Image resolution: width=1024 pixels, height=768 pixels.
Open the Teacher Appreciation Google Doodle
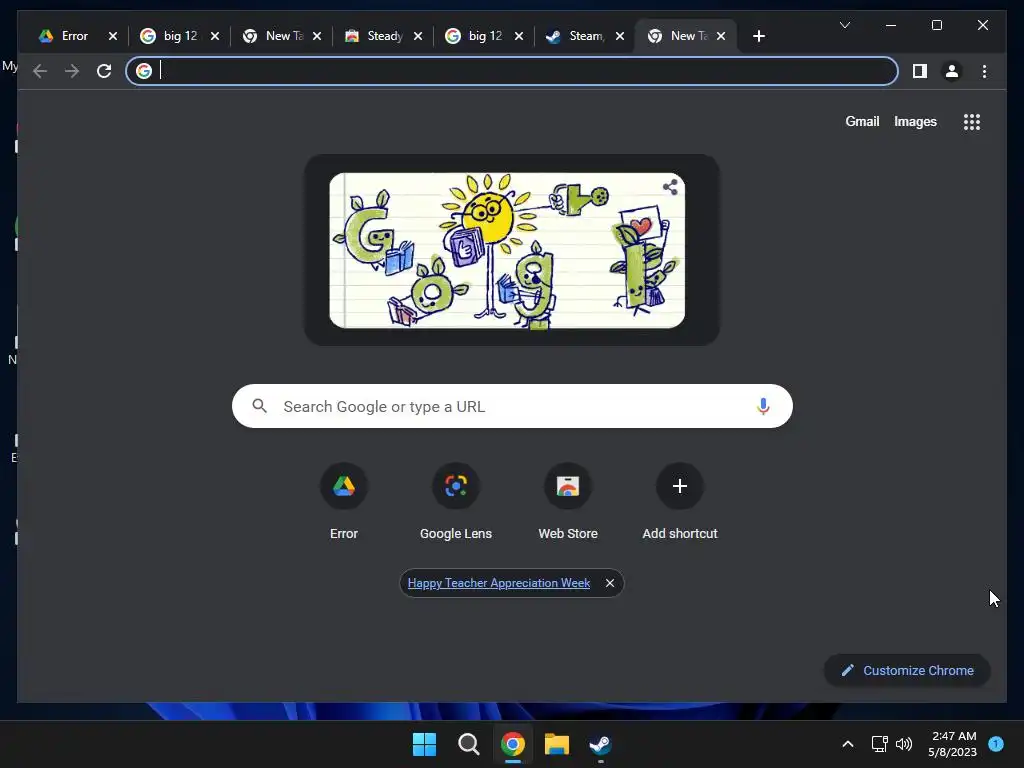click(507, 250)
